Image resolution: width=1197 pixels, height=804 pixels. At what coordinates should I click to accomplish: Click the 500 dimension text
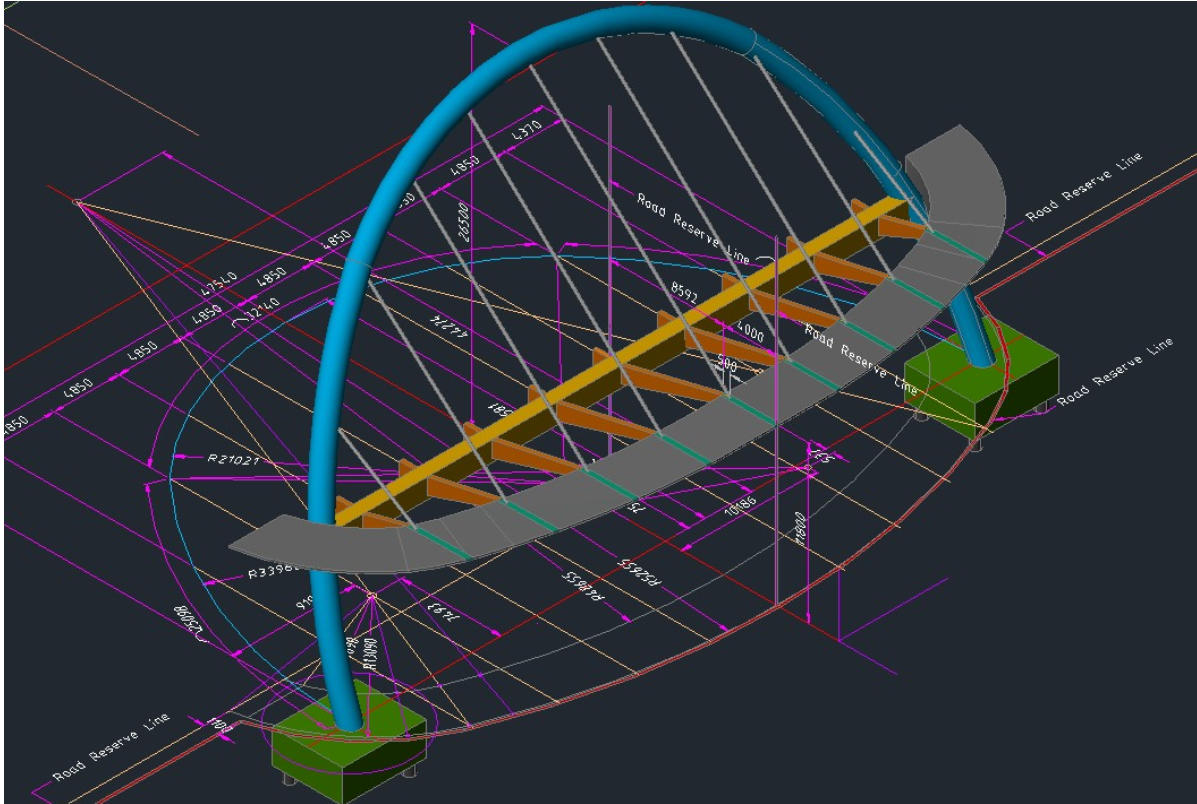coord(727,367)
